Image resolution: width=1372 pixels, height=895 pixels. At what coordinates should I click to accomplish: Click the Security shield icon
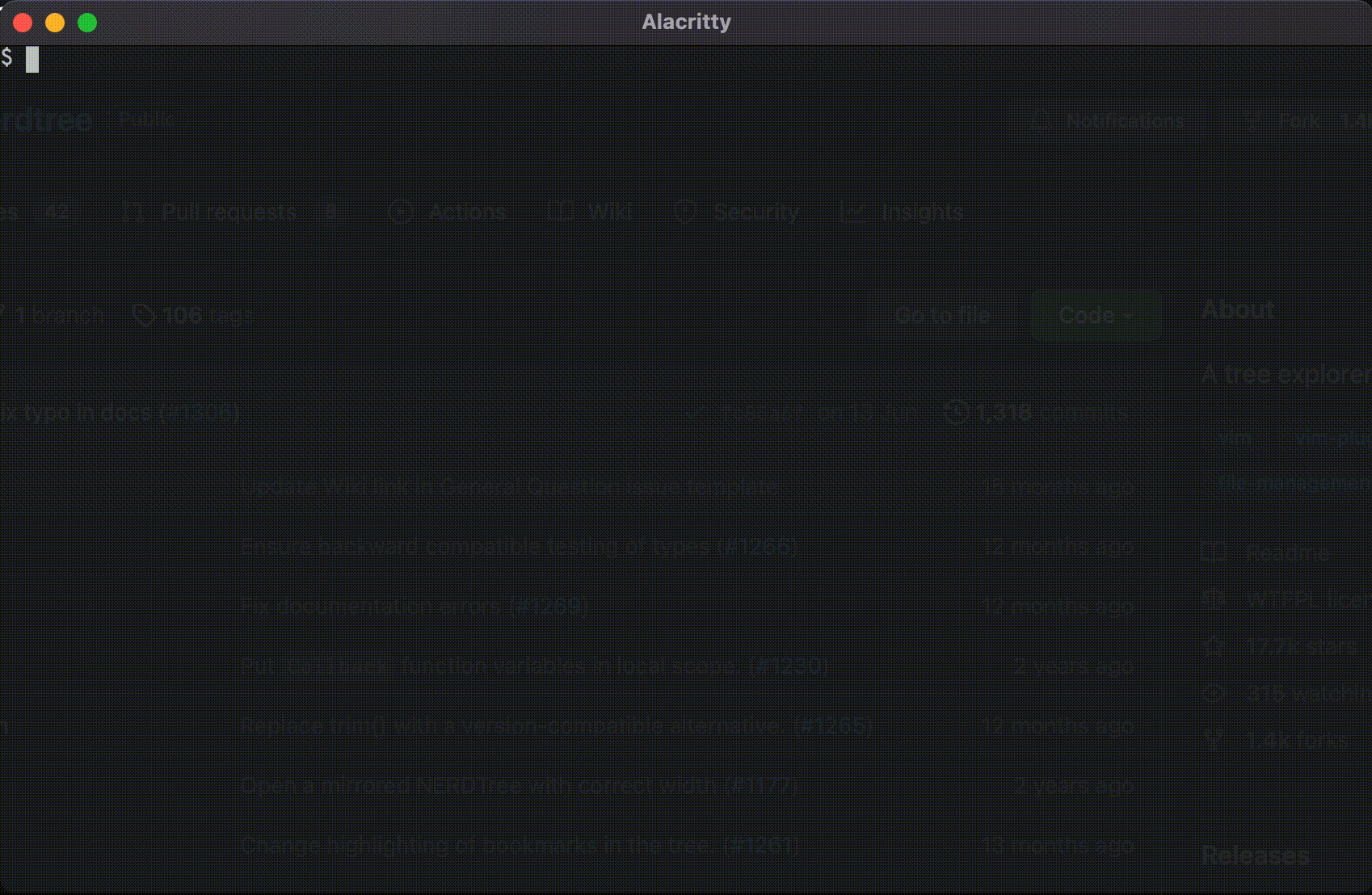click(686, 212)
